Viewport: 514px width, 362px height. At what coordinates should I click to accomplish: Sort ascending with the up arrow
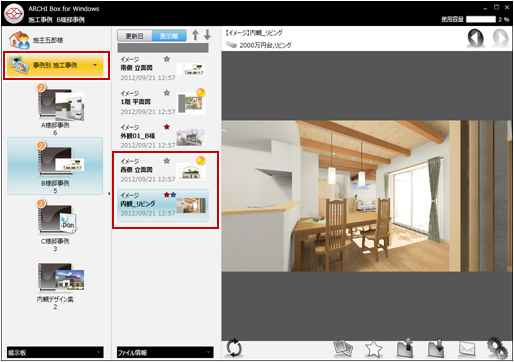point(195,35)
